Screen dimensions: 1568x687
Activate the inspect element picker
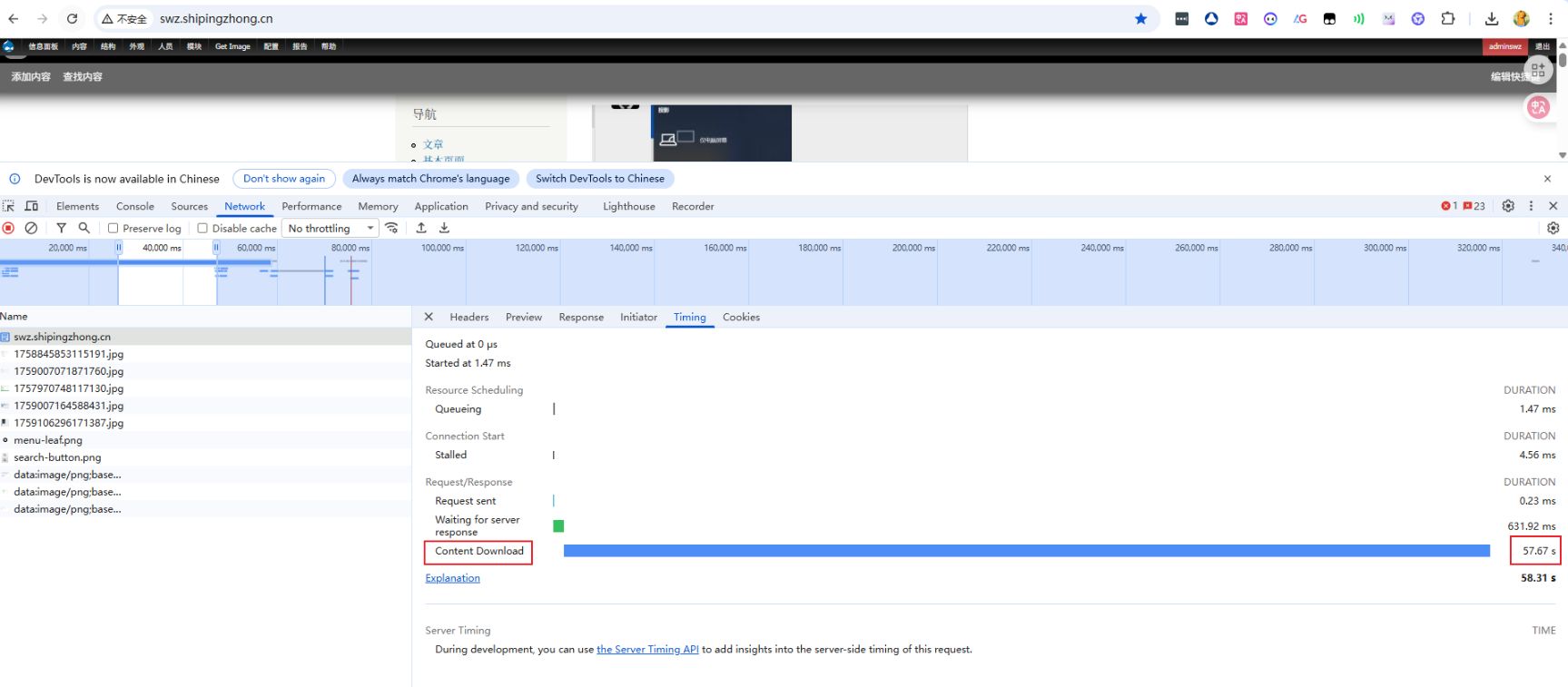tap(9, 206)
